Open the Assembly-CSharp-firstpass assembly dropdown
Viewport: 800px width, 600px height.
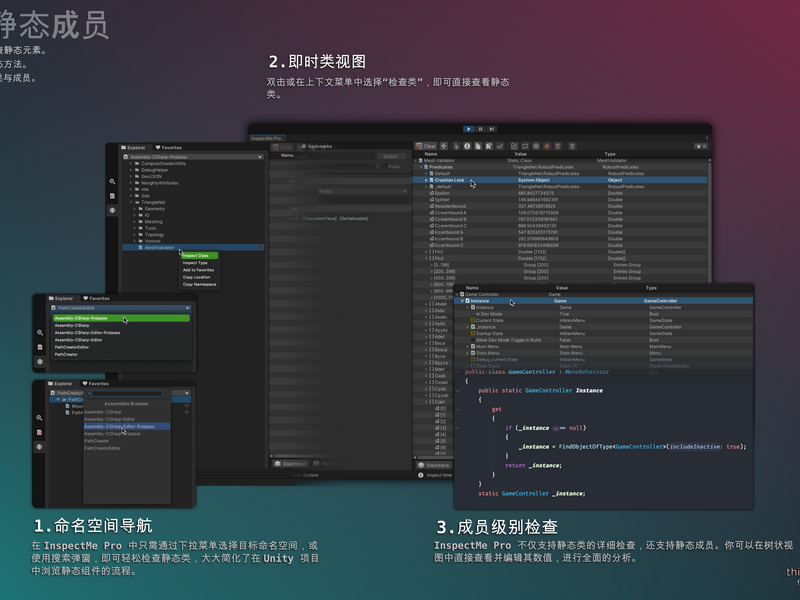[193, 157]
